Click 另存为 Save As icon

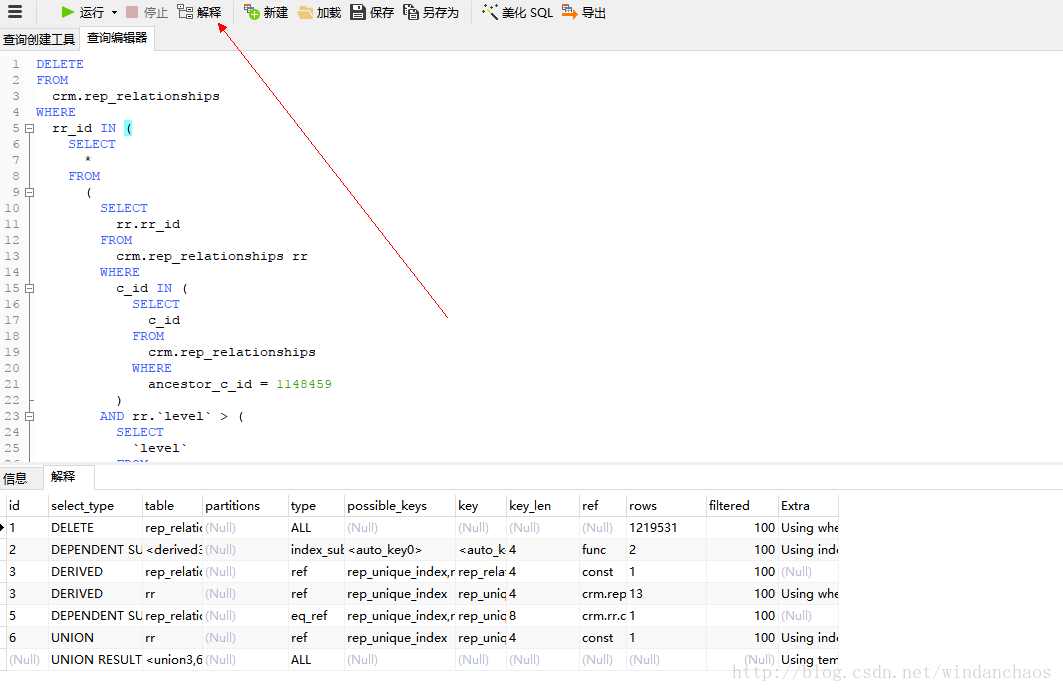(x=411, y=12)
